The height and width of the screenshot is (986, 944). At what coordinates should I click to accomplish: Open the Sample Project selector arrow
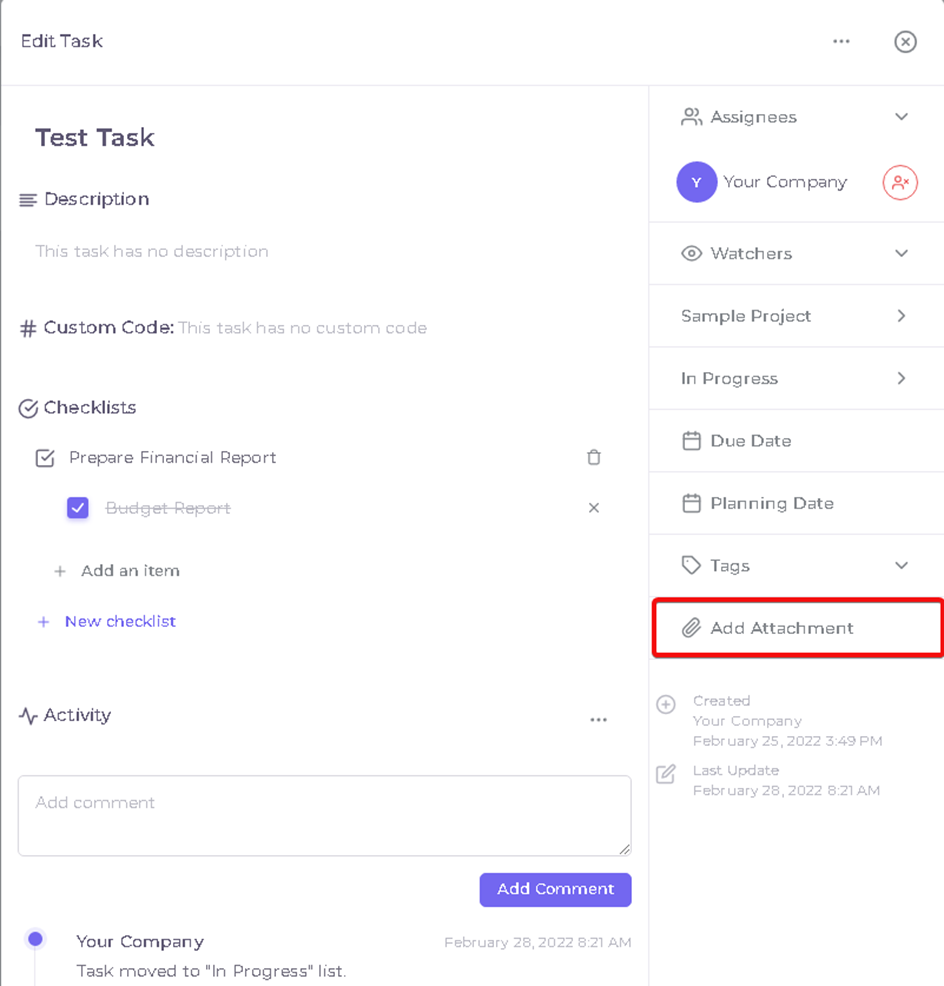pyautogui.click(x=901, y=316)
